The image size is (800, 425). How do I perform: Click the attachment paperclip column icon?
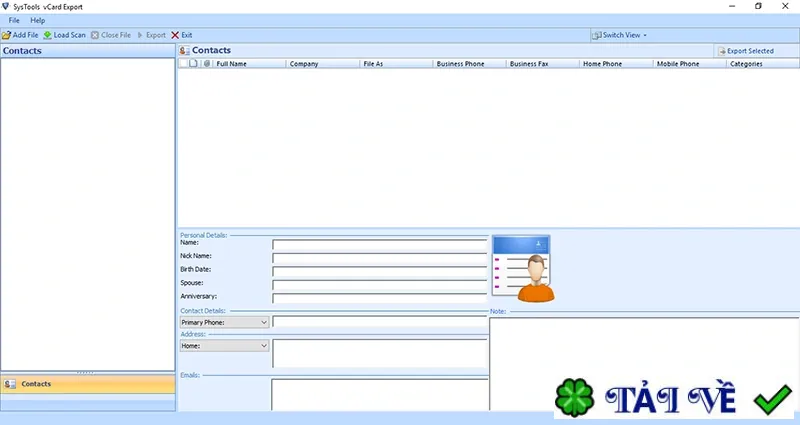point(207,64)
